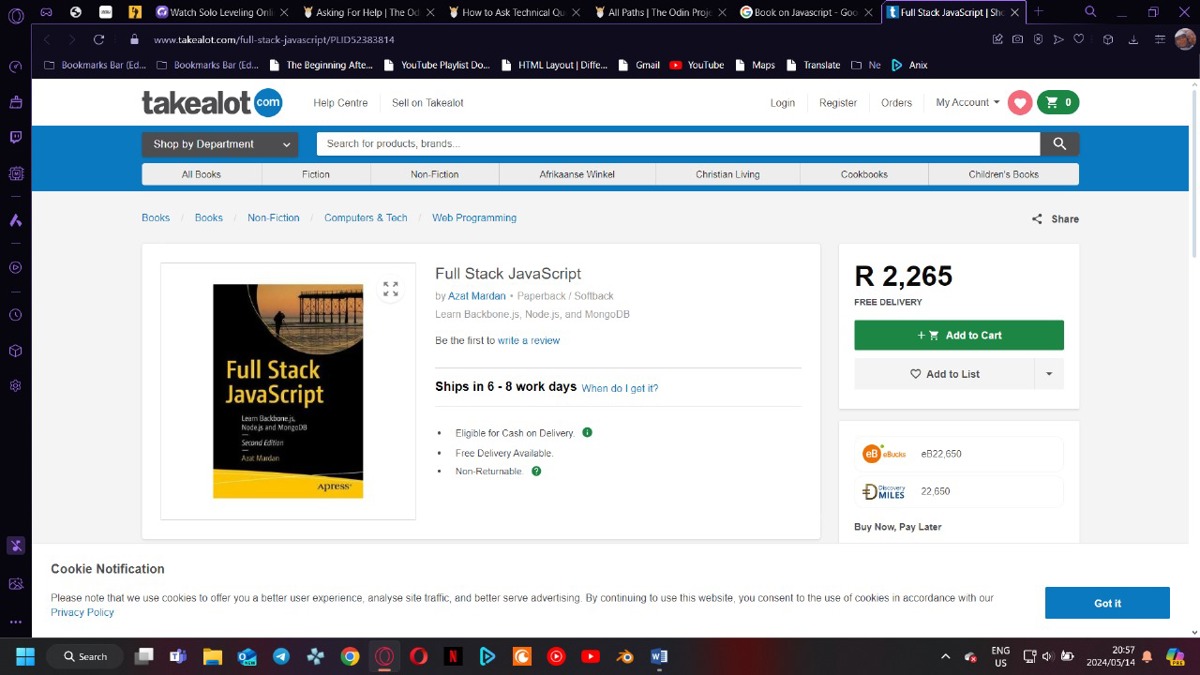Open the My Account dropdown

(967, 103)
